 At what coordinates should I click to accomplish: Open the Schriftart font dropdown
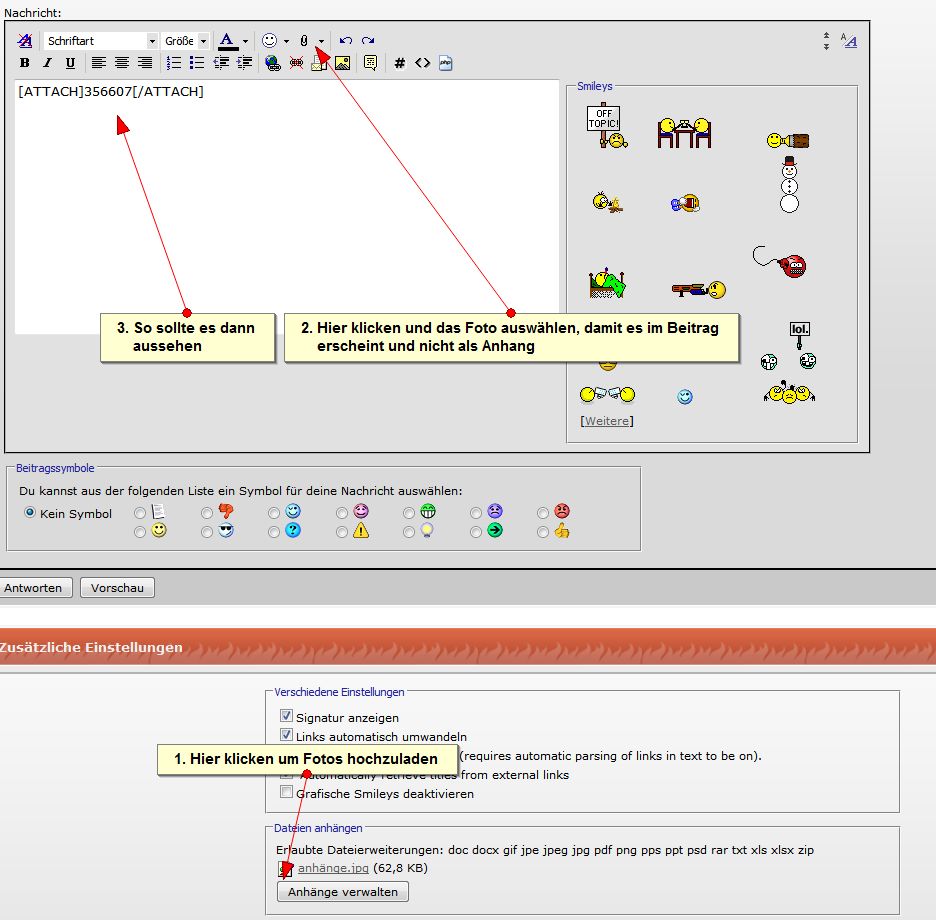tap(100, 41)
